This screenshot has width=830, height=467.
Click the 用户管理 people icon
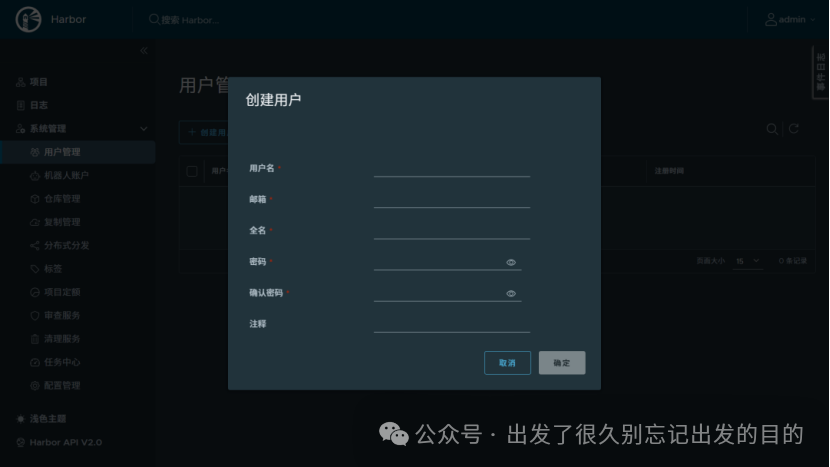[35, 152]
